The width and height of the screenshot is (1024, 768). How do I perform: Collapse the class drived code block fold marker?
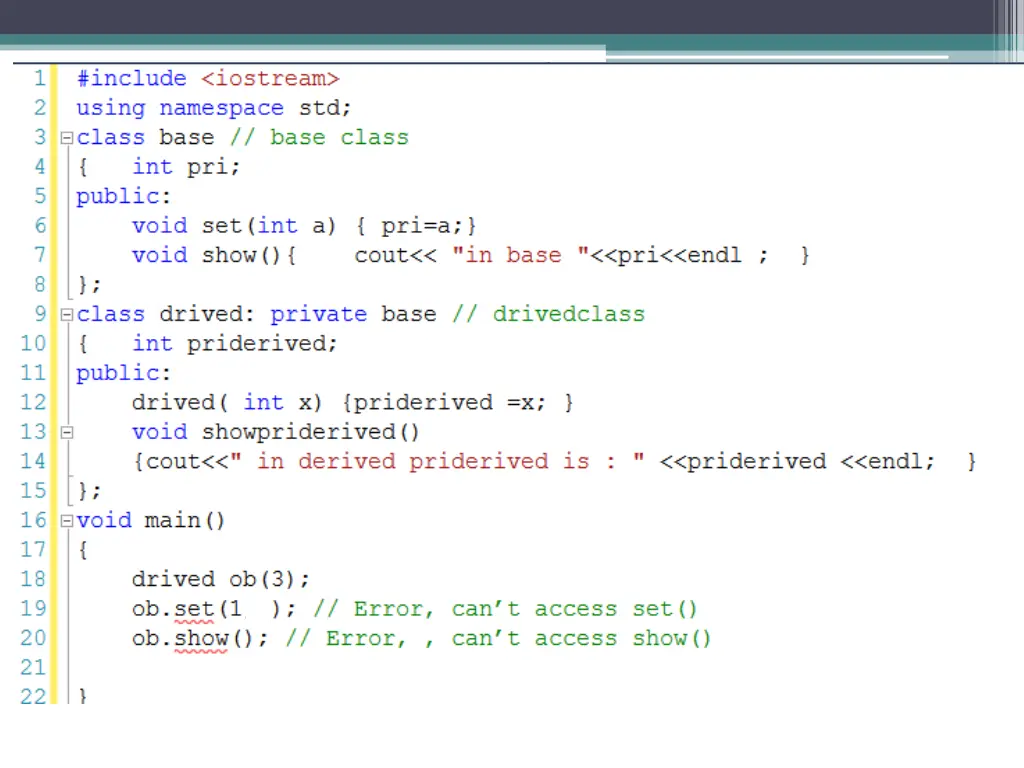[x=66, y=315]
